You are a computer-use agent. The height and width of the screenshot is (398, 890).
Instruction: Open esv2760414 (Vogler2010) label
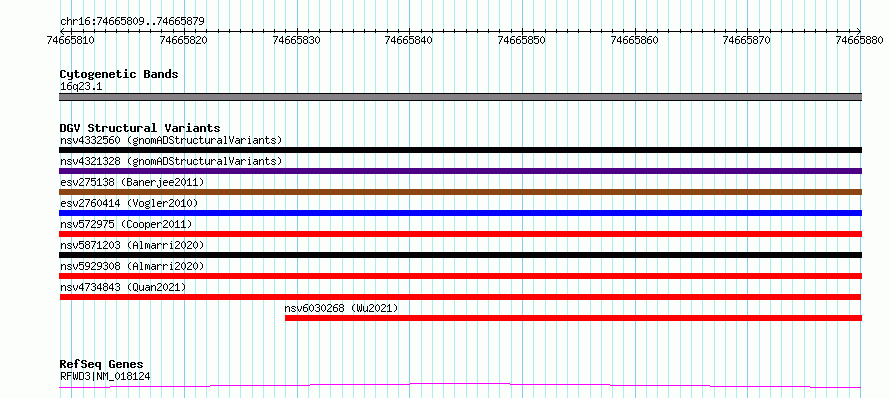[x=129, y=203]
